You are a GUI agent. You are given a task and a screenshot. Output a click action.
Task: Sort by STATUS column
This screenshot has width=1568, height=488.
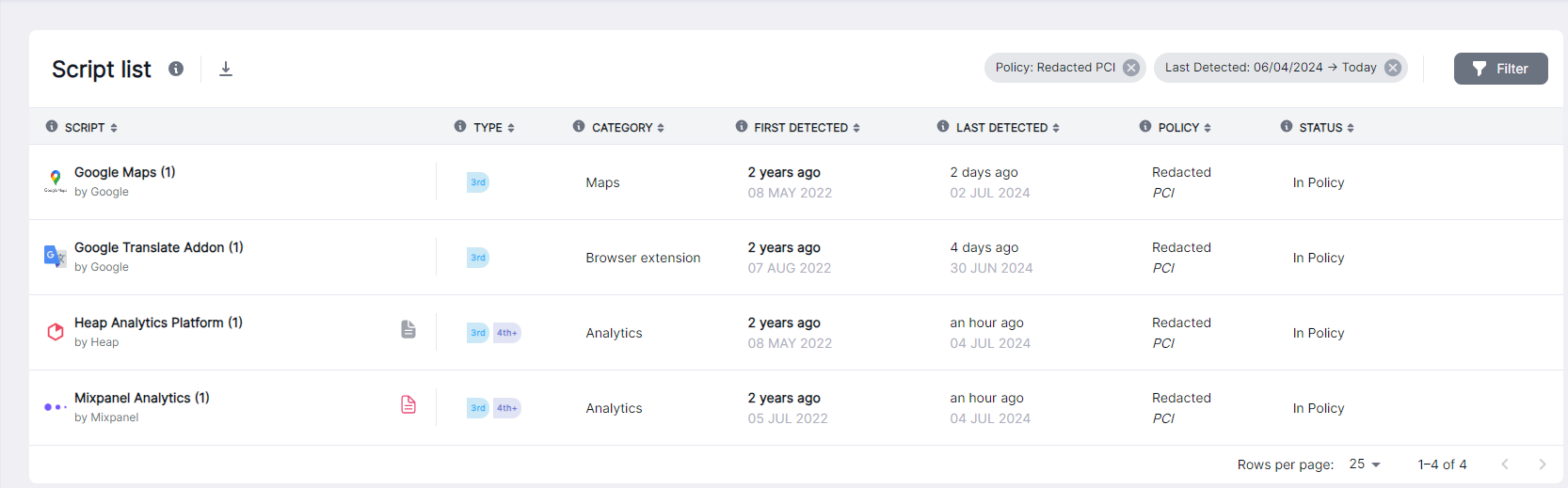1351,128
